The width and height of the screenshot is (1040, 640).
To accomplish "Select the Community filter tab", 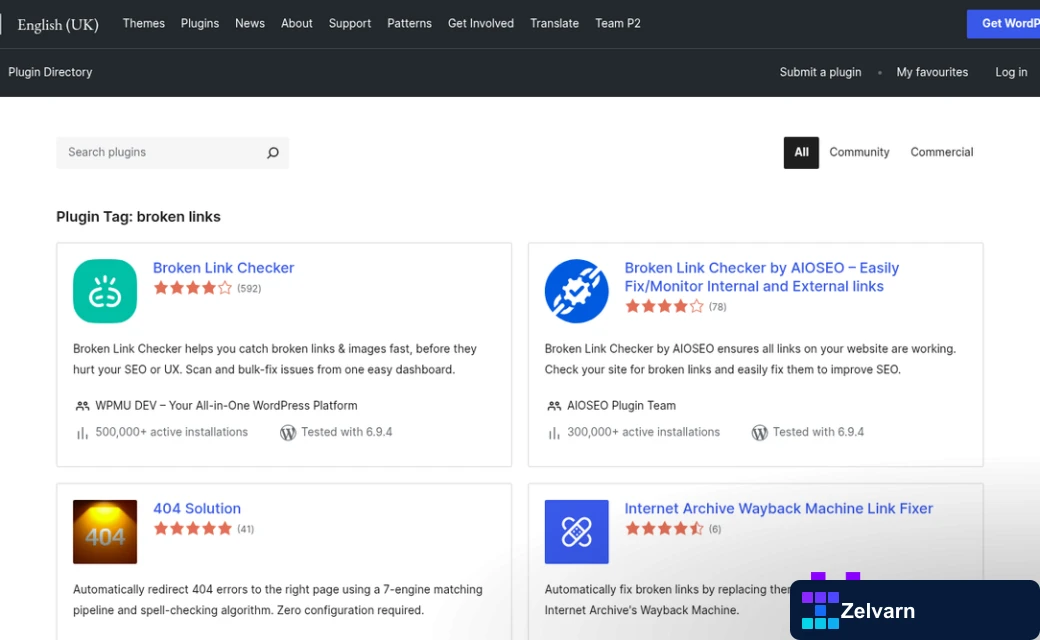I will click(x=859, y=153).
